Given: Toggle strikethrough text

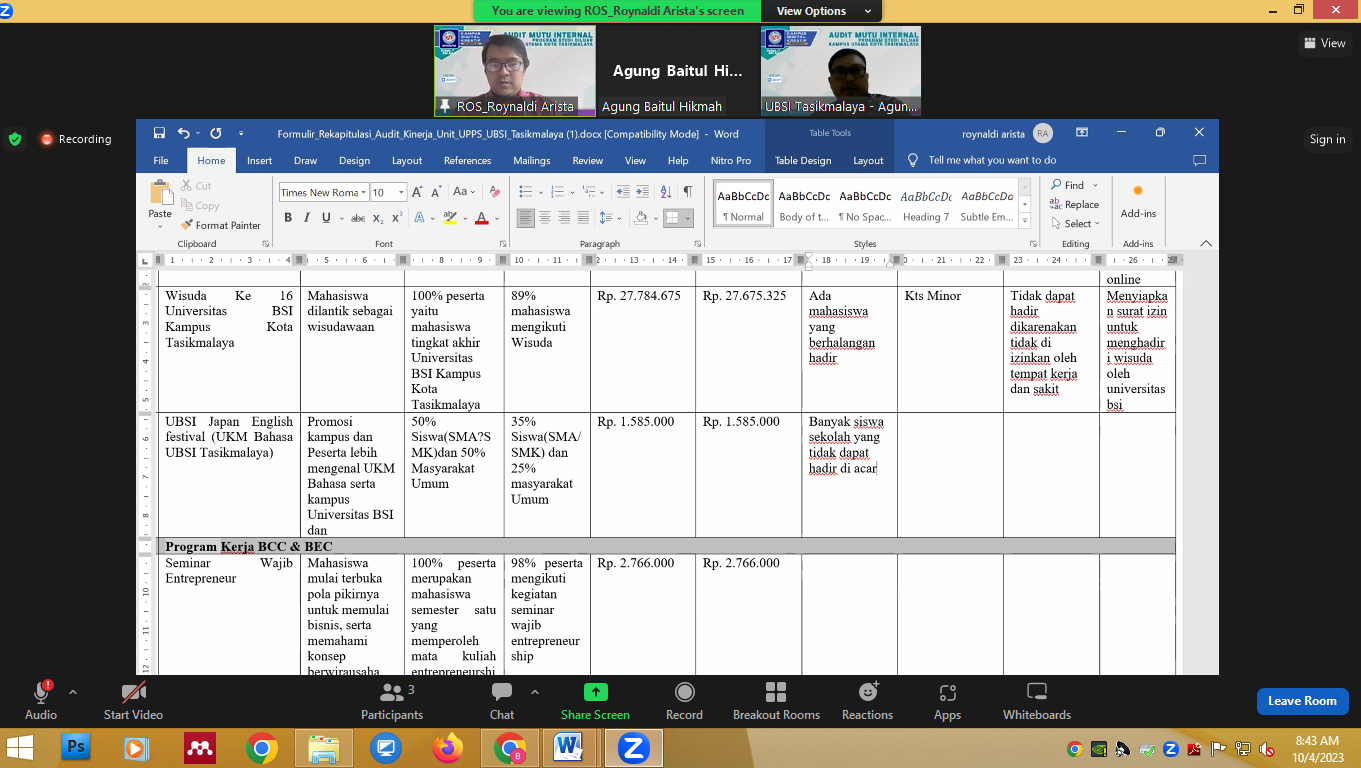Looking at the screenshot, I should click(x=358, y=218).
